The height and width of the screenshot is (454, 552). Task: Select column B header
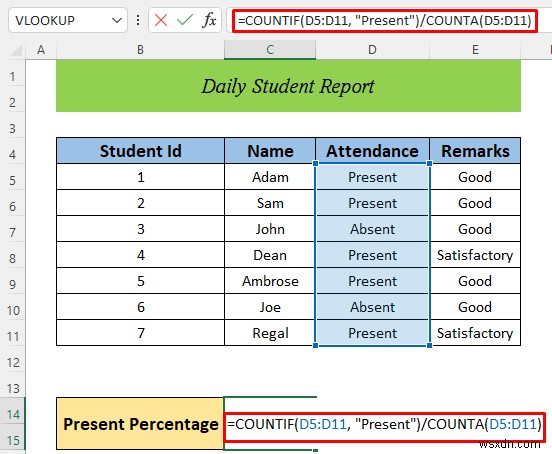140,50
